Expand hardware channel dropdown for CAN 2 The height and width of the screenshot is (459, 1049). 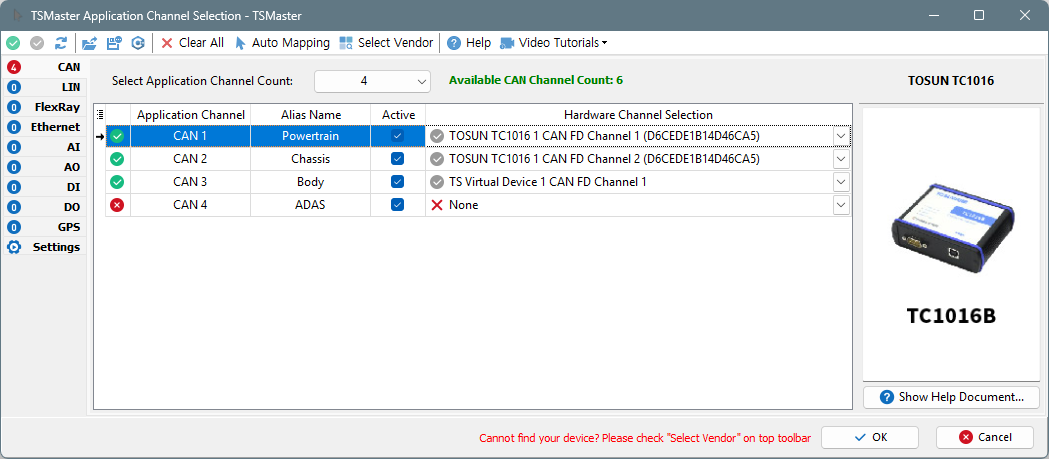pos(841,159)
